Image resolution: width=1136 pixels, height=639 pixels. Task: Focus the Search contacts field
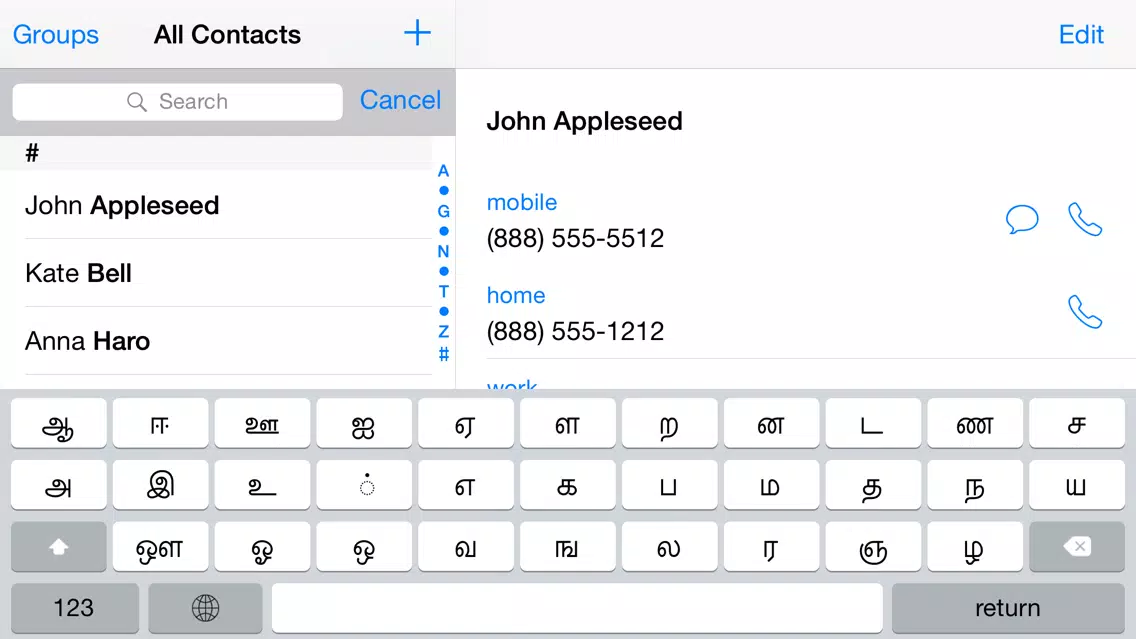pos(178,101)
